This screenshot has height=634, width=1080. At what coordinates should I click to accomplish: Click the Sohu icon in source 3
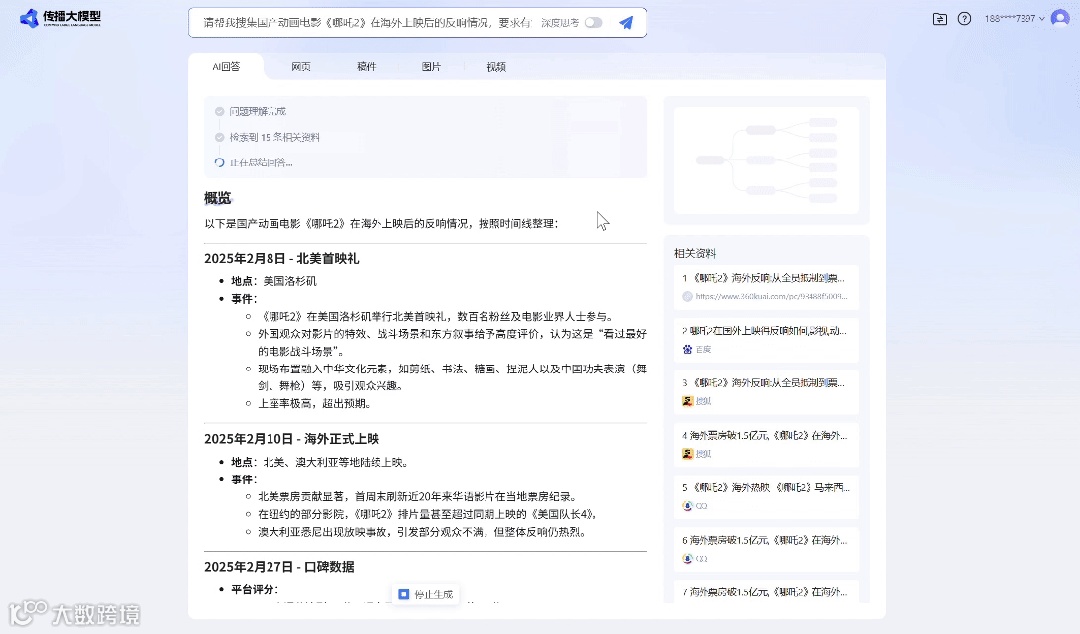tap(687, 401)
